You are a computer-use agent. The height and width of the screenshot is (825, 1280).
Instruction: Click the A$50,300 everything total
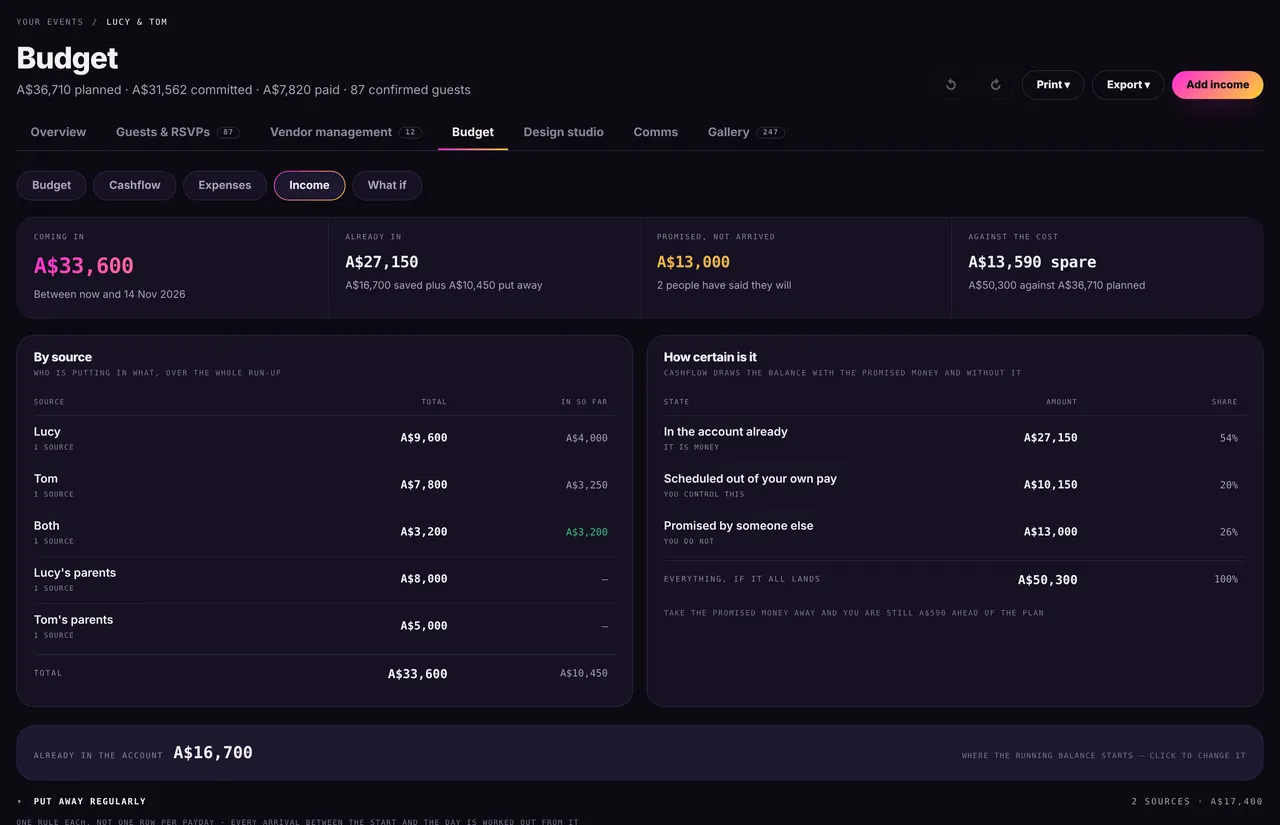click(1048, 580)
